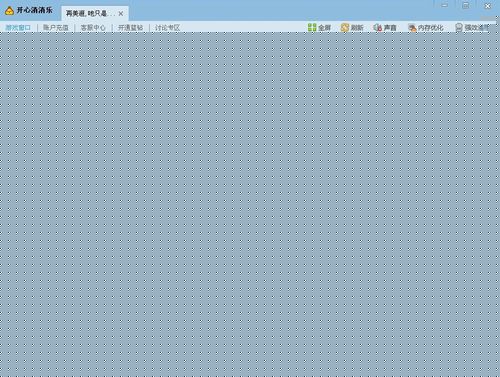Click the 内存优化 text label
The width and height of the screenshot is (500, 377).
coord(431,28)
